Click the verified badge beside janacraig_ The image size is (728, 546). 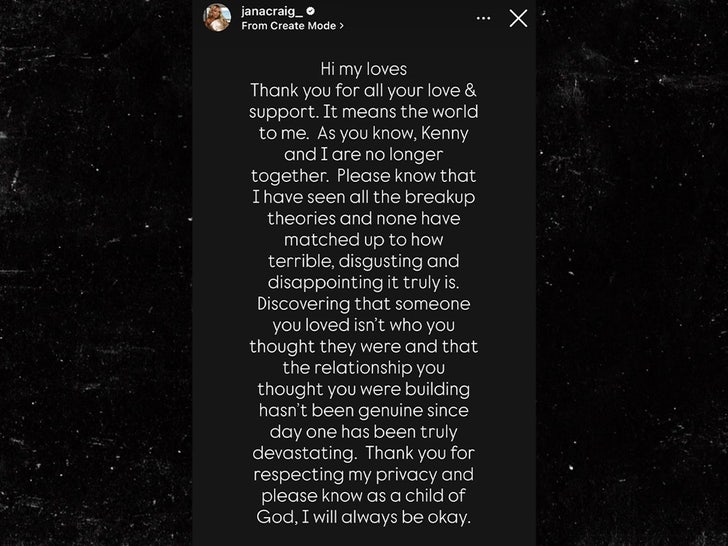point(310,11)
